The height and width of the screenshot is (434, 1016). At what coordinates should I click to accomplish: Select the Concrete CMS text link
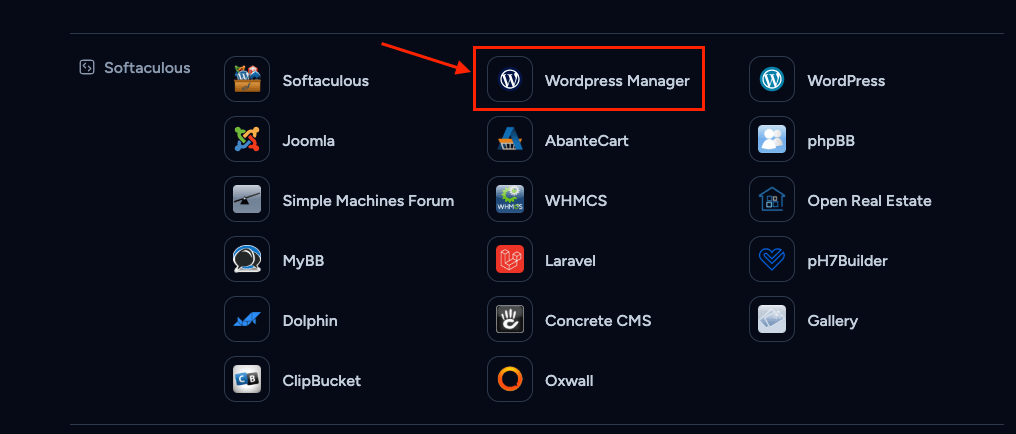click(x=597, y=321)
